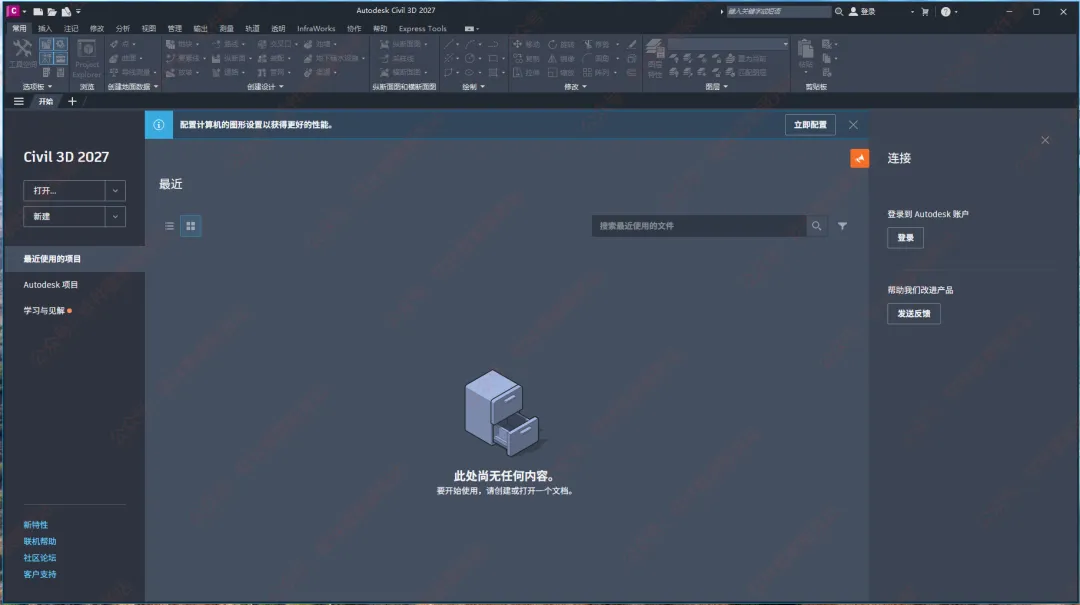Open the 插入 ribbon tab
Screen dimensions: 1080x605
pos(45,28)
